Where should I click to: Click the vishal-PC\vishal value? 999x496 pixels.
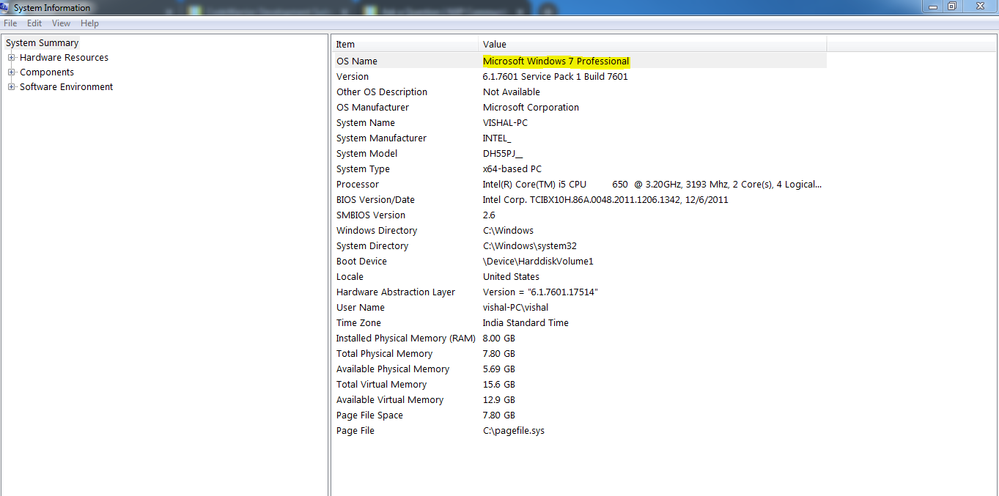click(x=515, y=308)
